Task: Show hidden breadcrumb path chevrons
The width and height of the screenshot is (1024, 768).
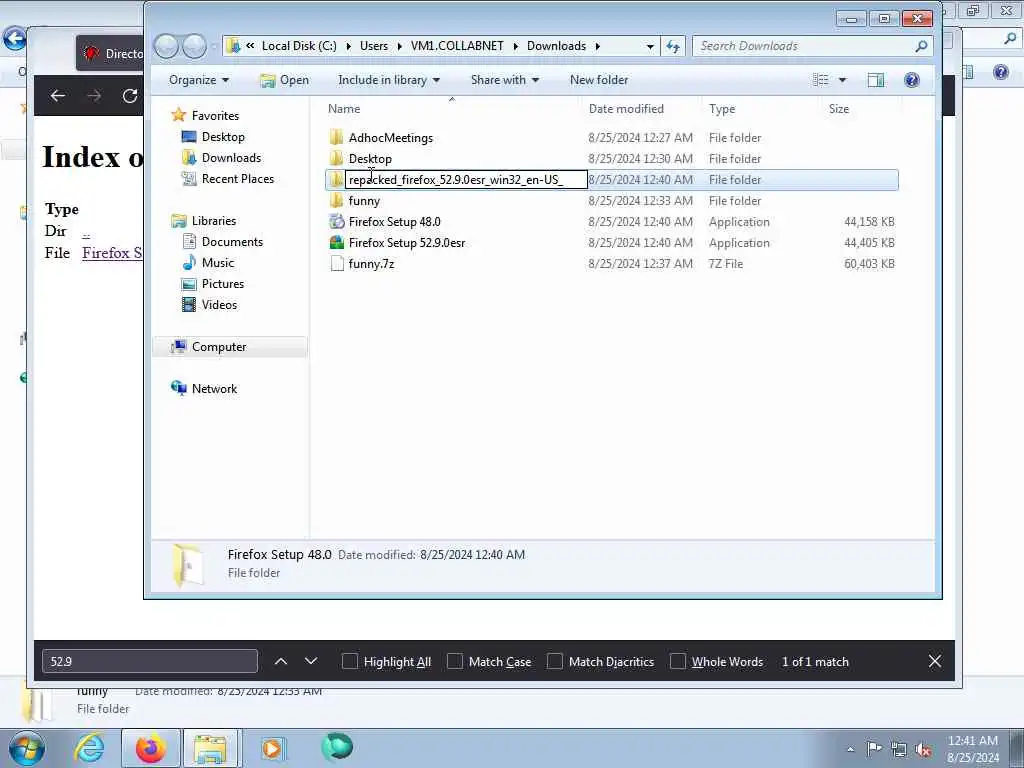Action: coord(250,46)
